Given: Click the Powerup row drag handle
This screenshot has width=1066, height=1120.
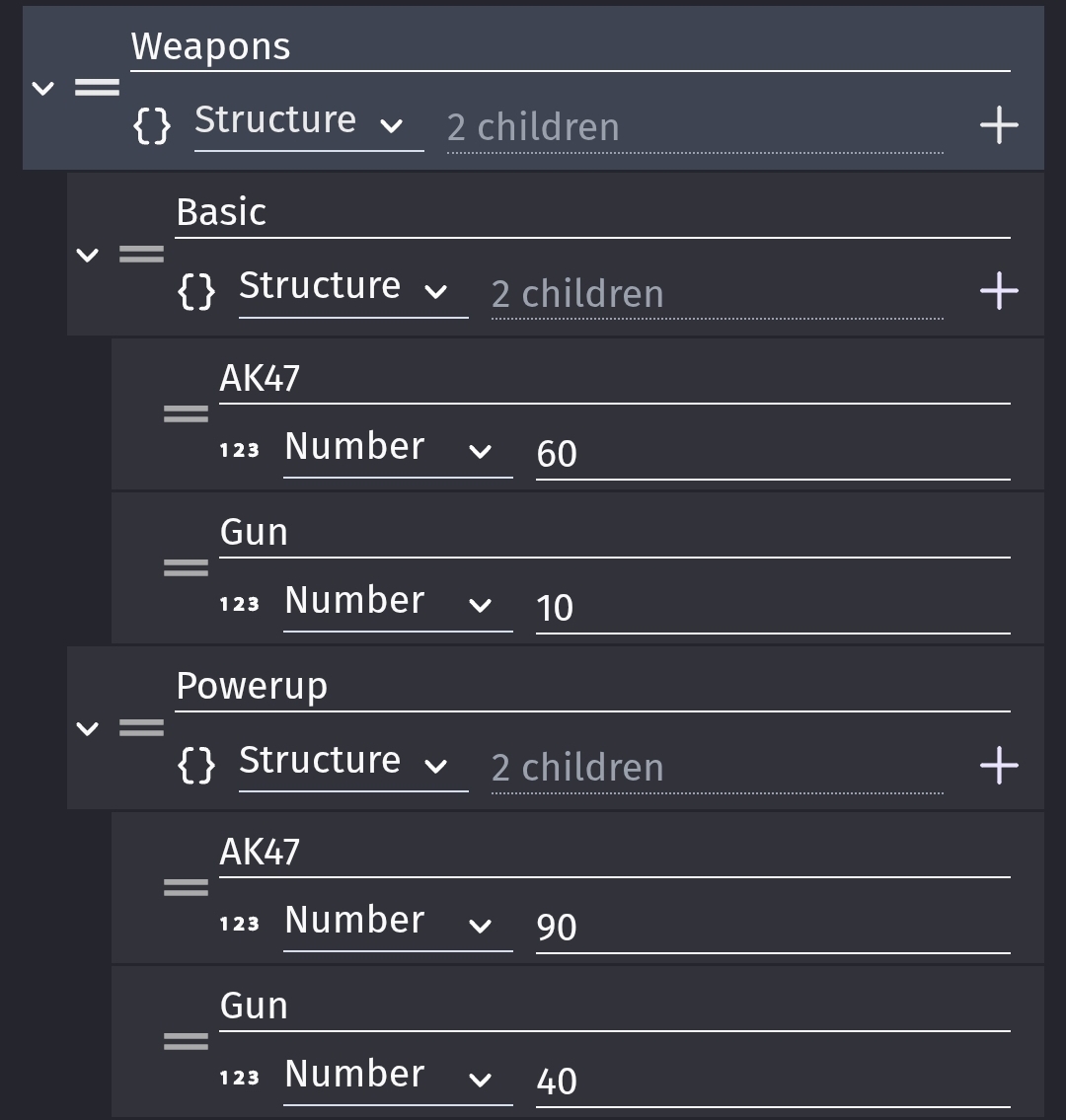Looking at the screenshot, I should (x=141, y=728).
